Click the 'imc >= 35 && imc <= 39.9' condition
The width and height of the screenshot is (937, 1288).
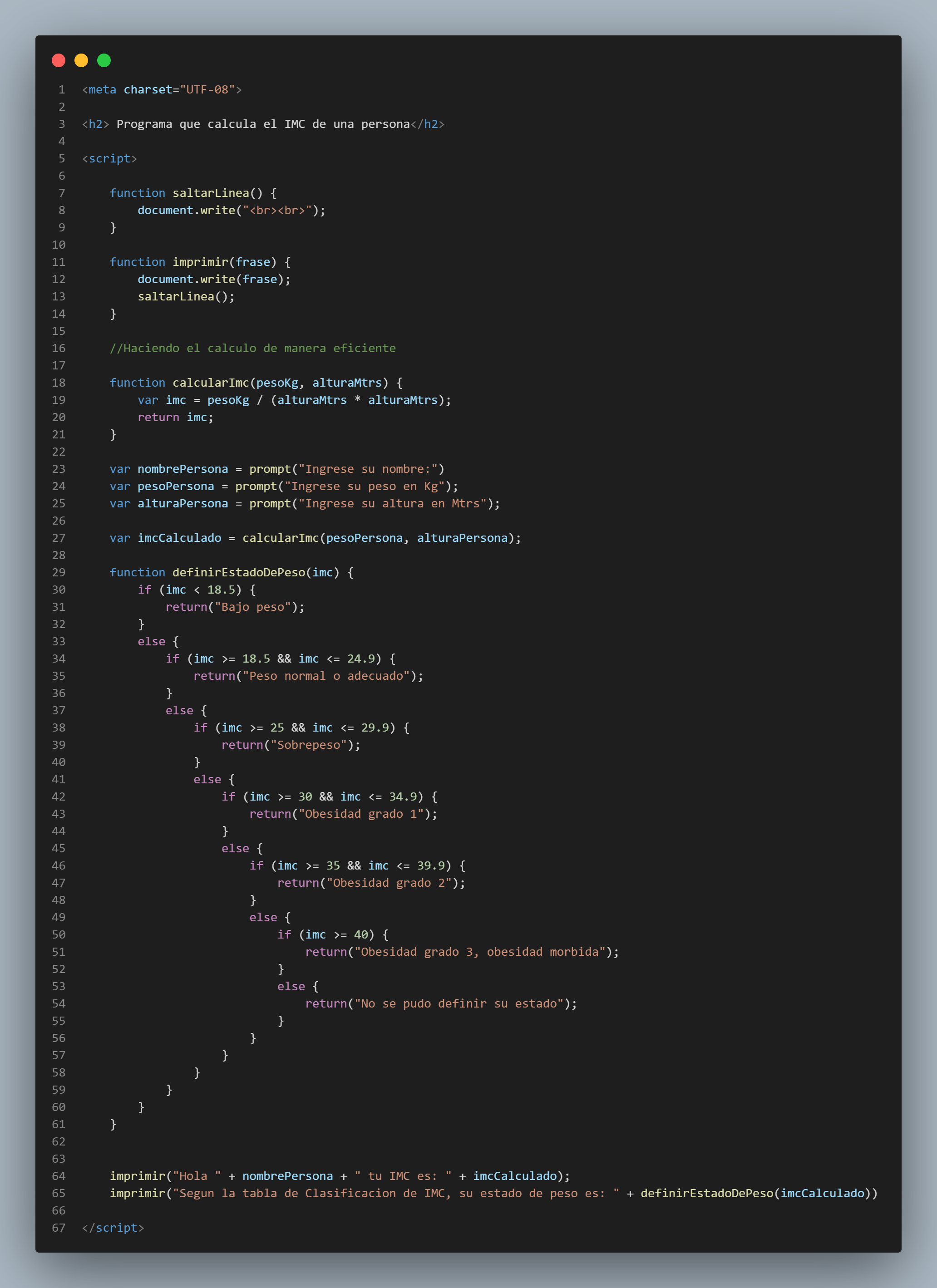tap(361, 865)
